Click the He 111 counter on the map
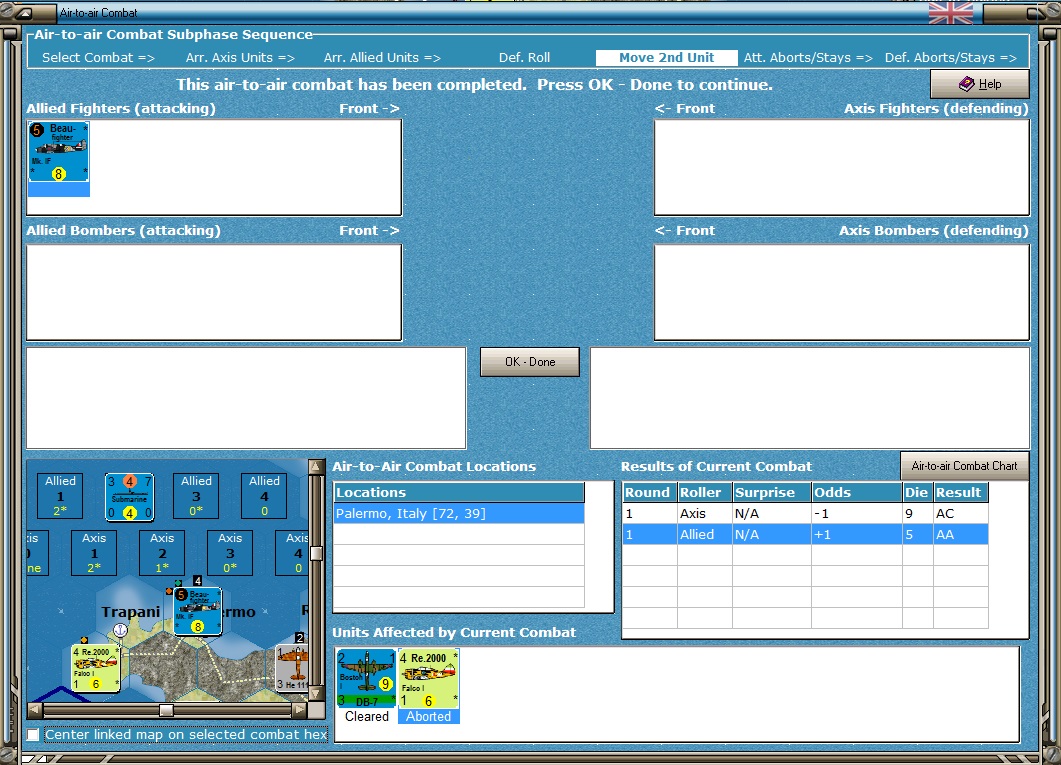1061x765 pixels. [292, 668]
